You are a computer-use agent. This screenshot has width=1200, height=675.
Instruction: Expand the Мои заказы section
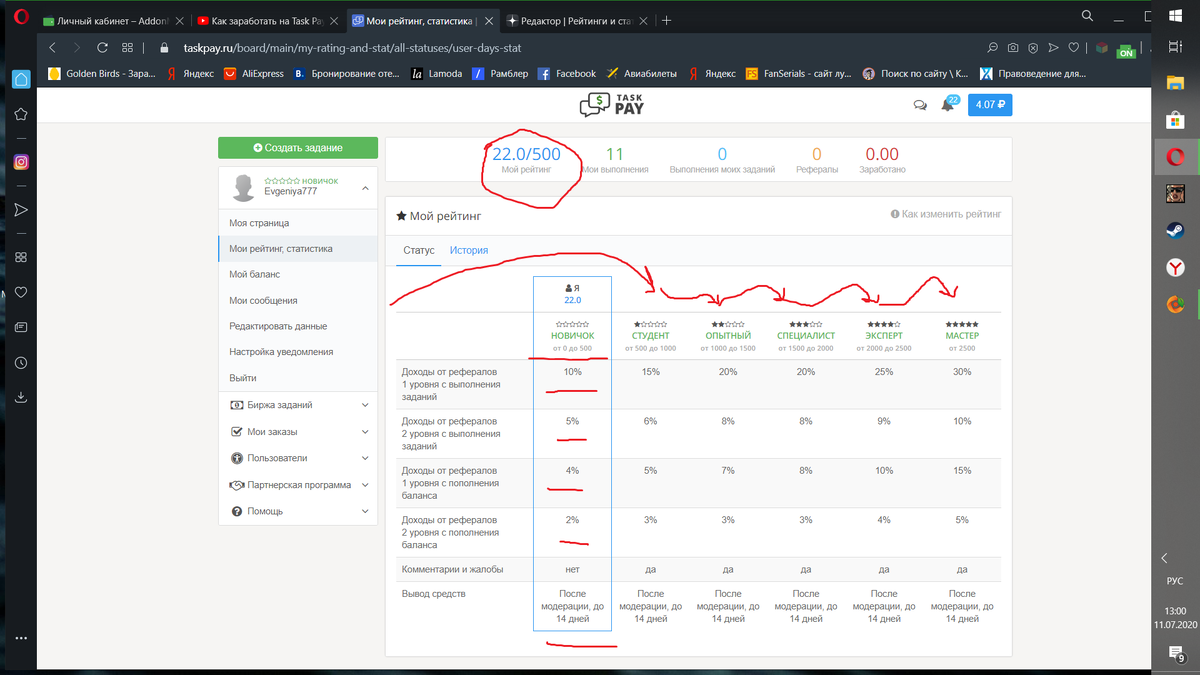298,432
